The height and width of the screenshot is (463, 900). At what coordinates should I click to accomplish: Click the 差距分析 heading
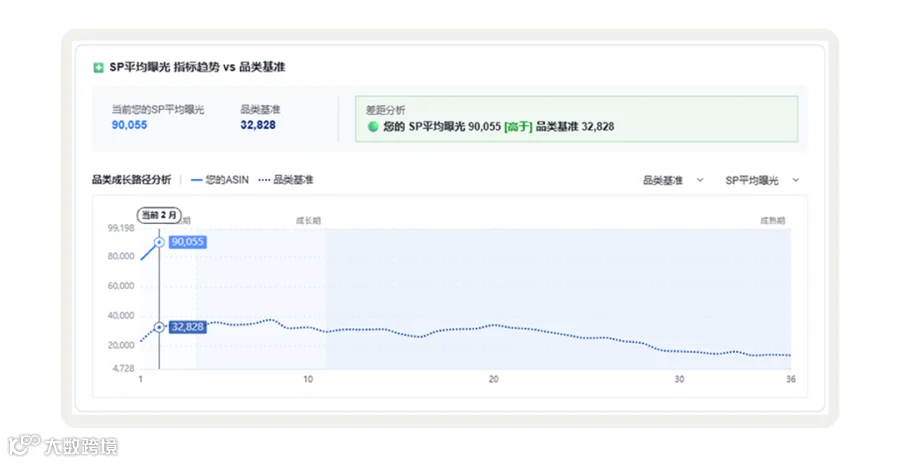pos(385,110)
